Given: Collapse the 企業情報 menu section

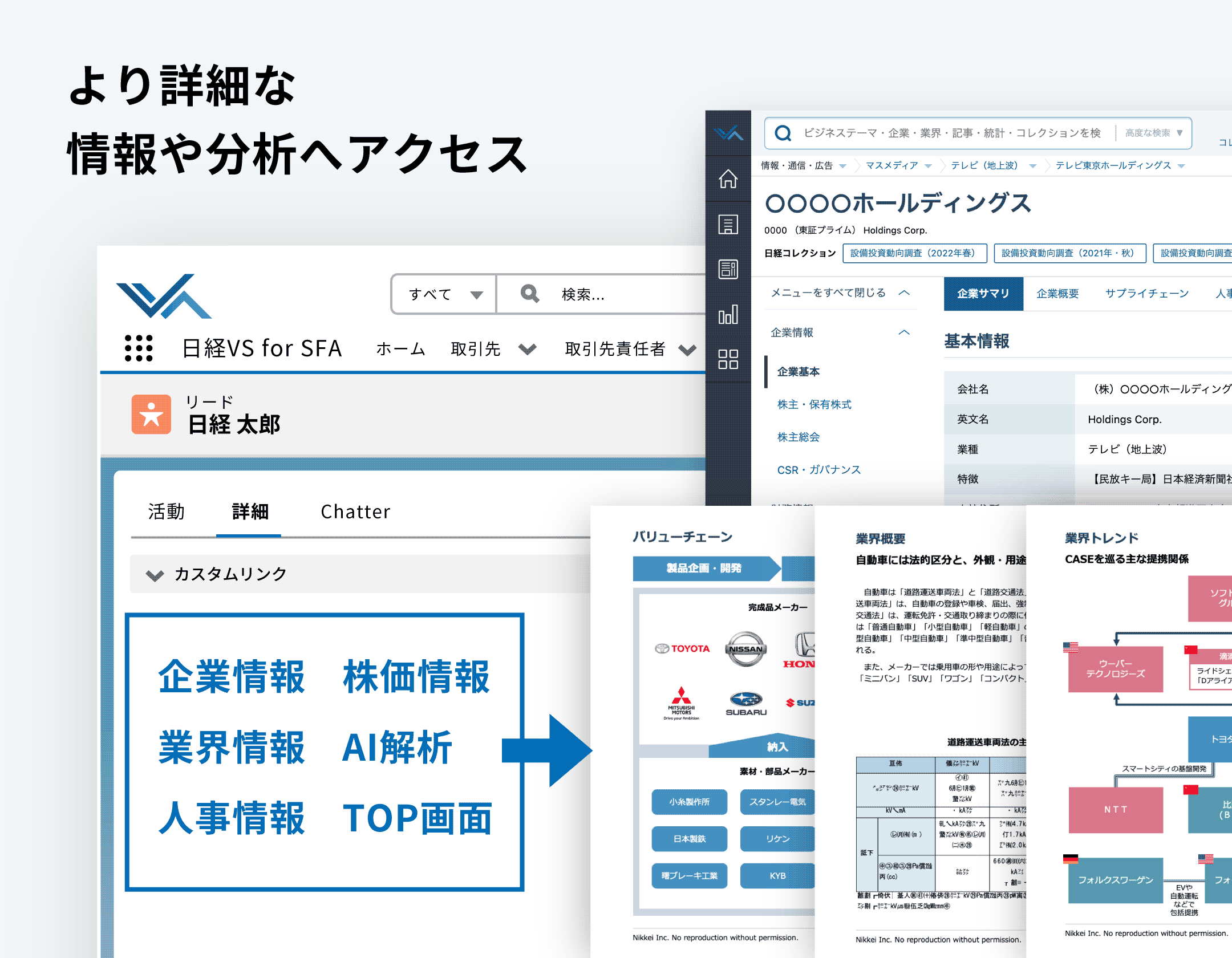Looking at the screenshot, I should pyautogui.click(x=904, y=332).
